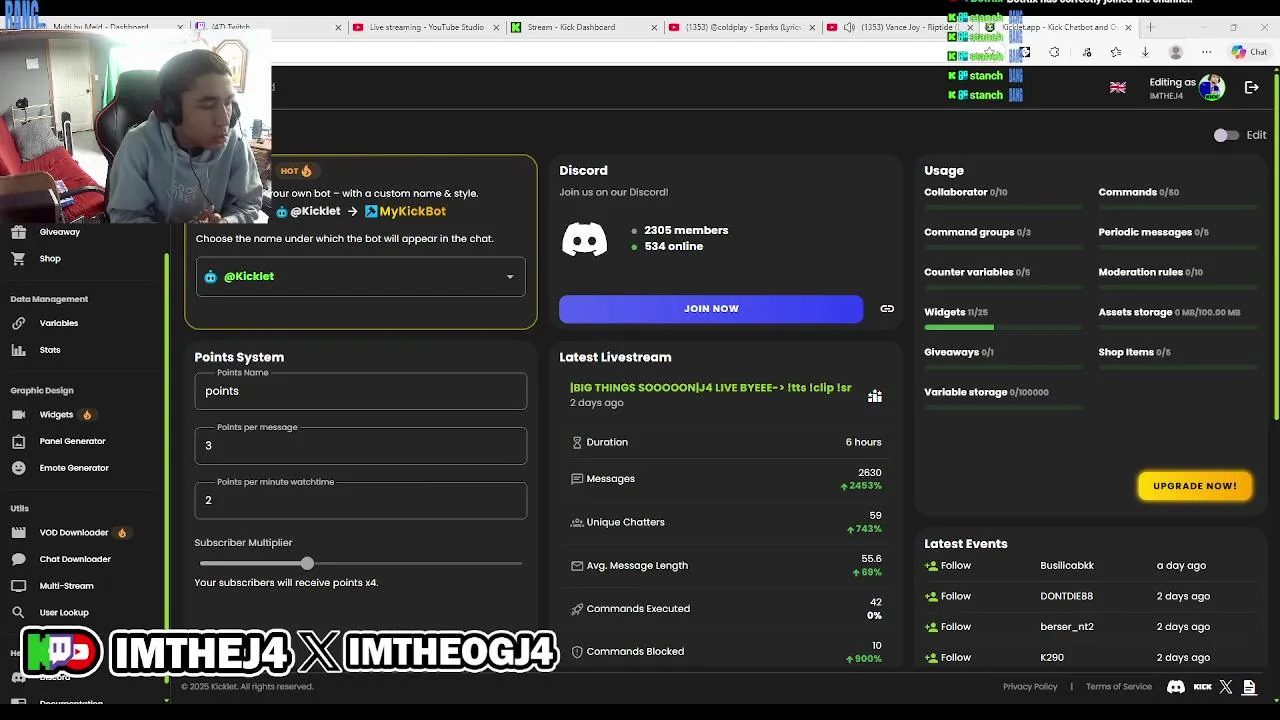Open Kick icon in footer
The width and height of the screenshot is (1280, 720).
[x=1203, y=687]
